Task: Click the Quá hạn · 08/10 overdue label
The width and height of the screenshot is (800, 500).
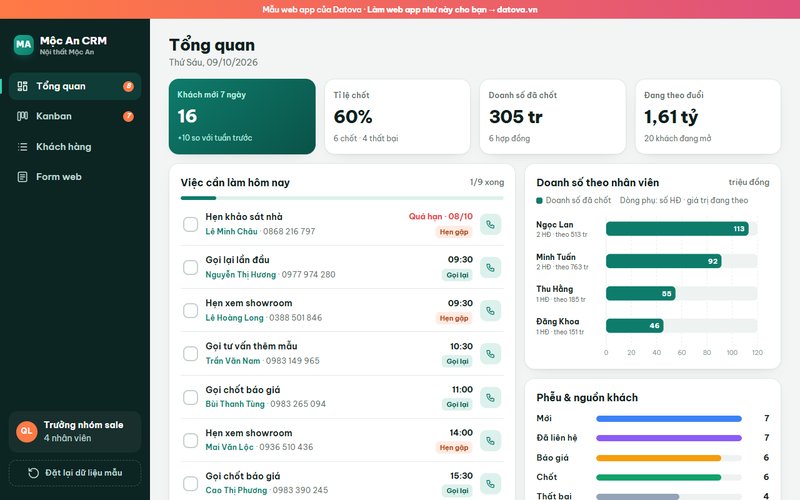Action: (440, 216)
